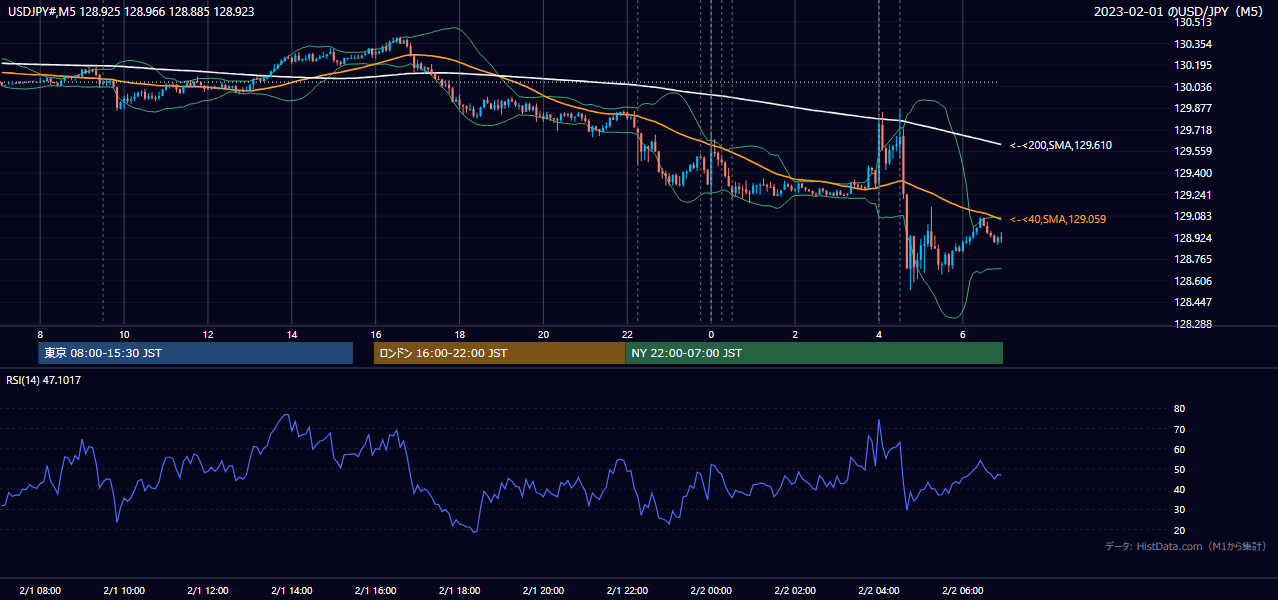Click the 2/1 08:00 time label
The height and width of the screenshot is (600, 1278).
[41, 590]
